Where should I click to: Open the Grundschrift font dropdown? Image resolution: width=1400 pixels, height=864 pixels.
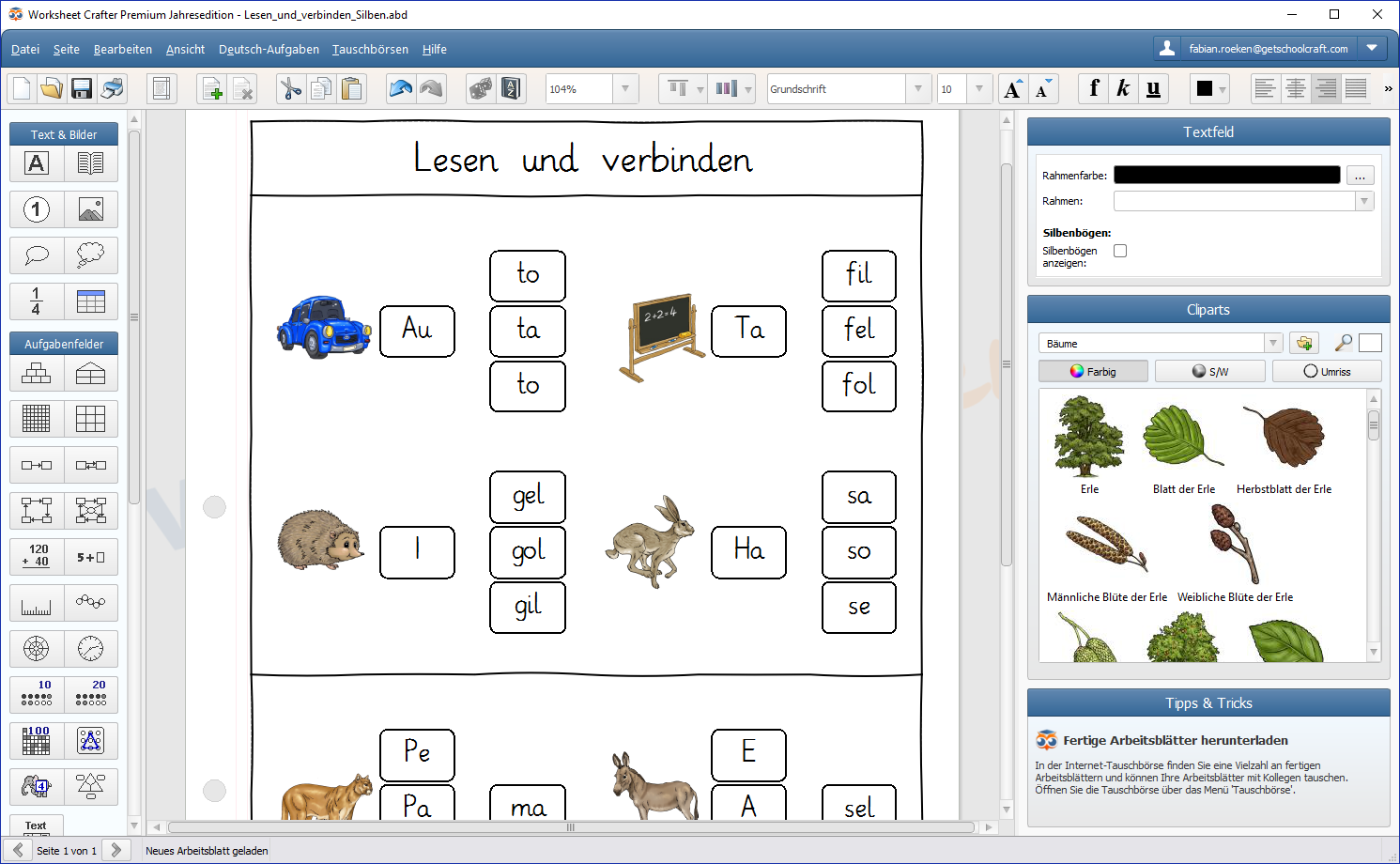(x=918, y=89)
